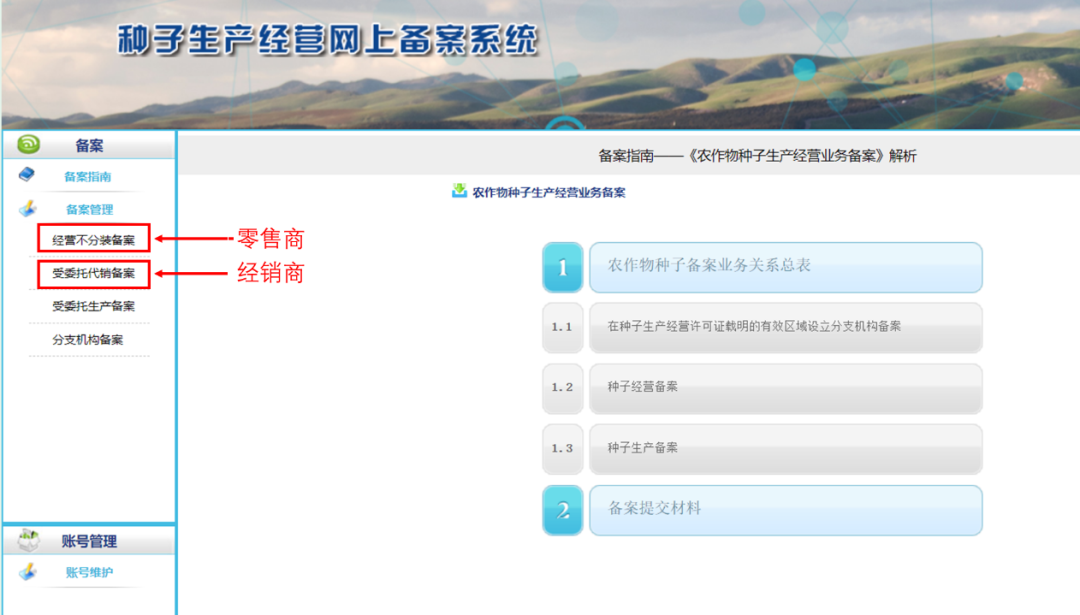Click the teal number badge 1
This screenshot has height=615, width=1080.
click(x=563, y=267)
